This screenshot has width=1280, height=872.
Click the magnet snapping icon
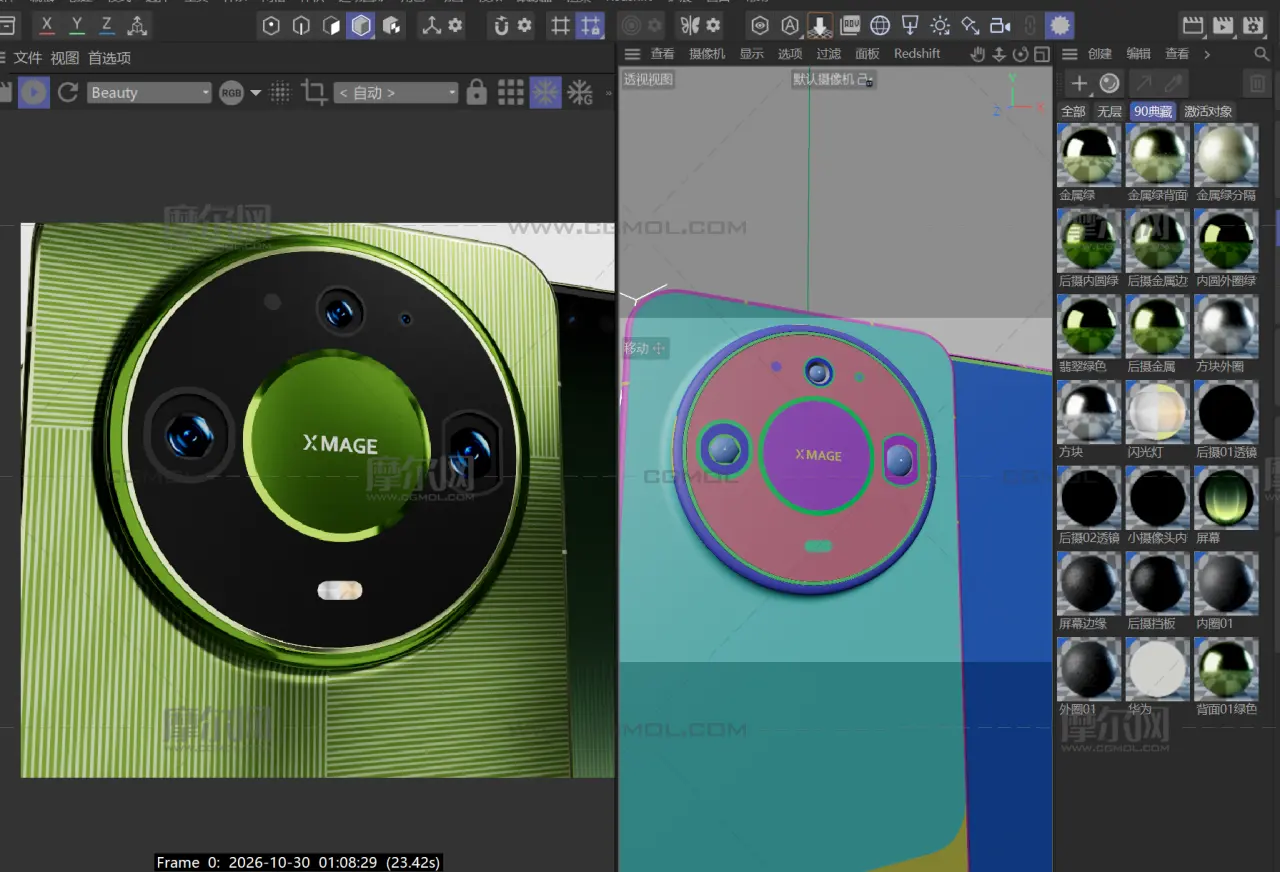pyautogui.click(x=501, y=25)
